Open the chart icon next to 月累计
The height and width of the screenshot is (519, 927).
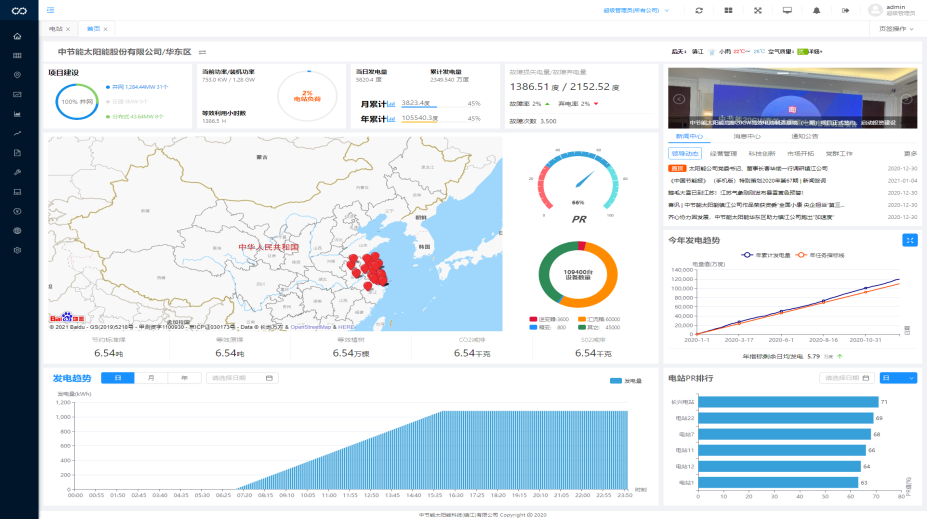[x=391, y=104]
